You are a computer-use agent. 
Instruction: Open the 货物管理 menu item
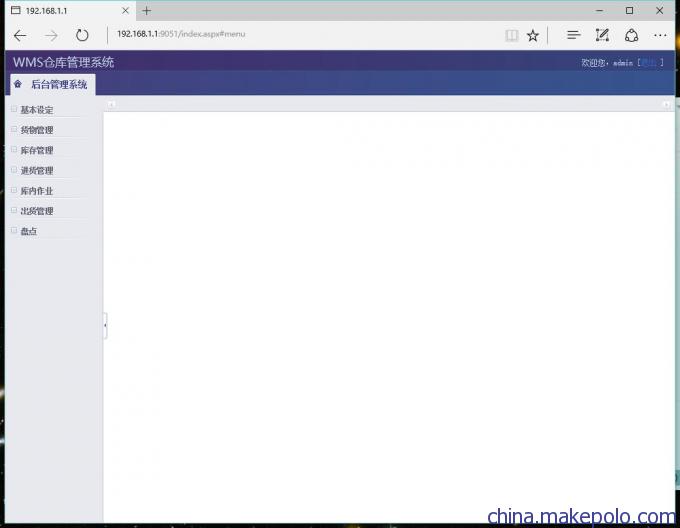[x=37, y=130]
